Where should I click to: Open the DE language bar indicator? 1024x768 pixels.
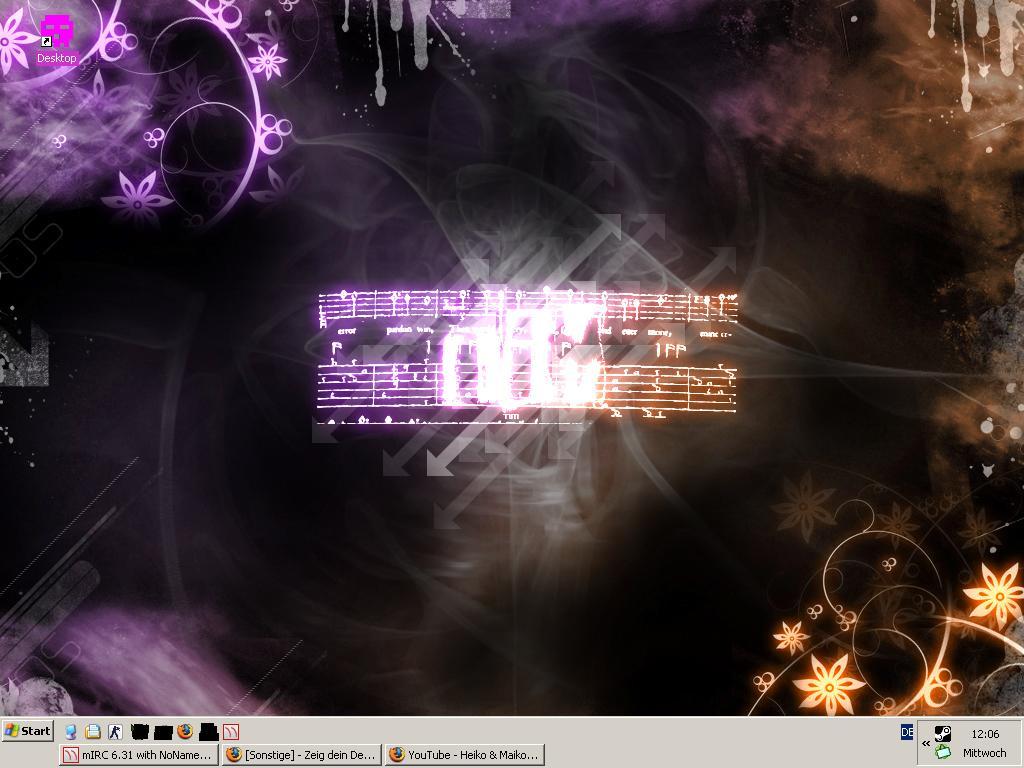[x=907, y=732]
